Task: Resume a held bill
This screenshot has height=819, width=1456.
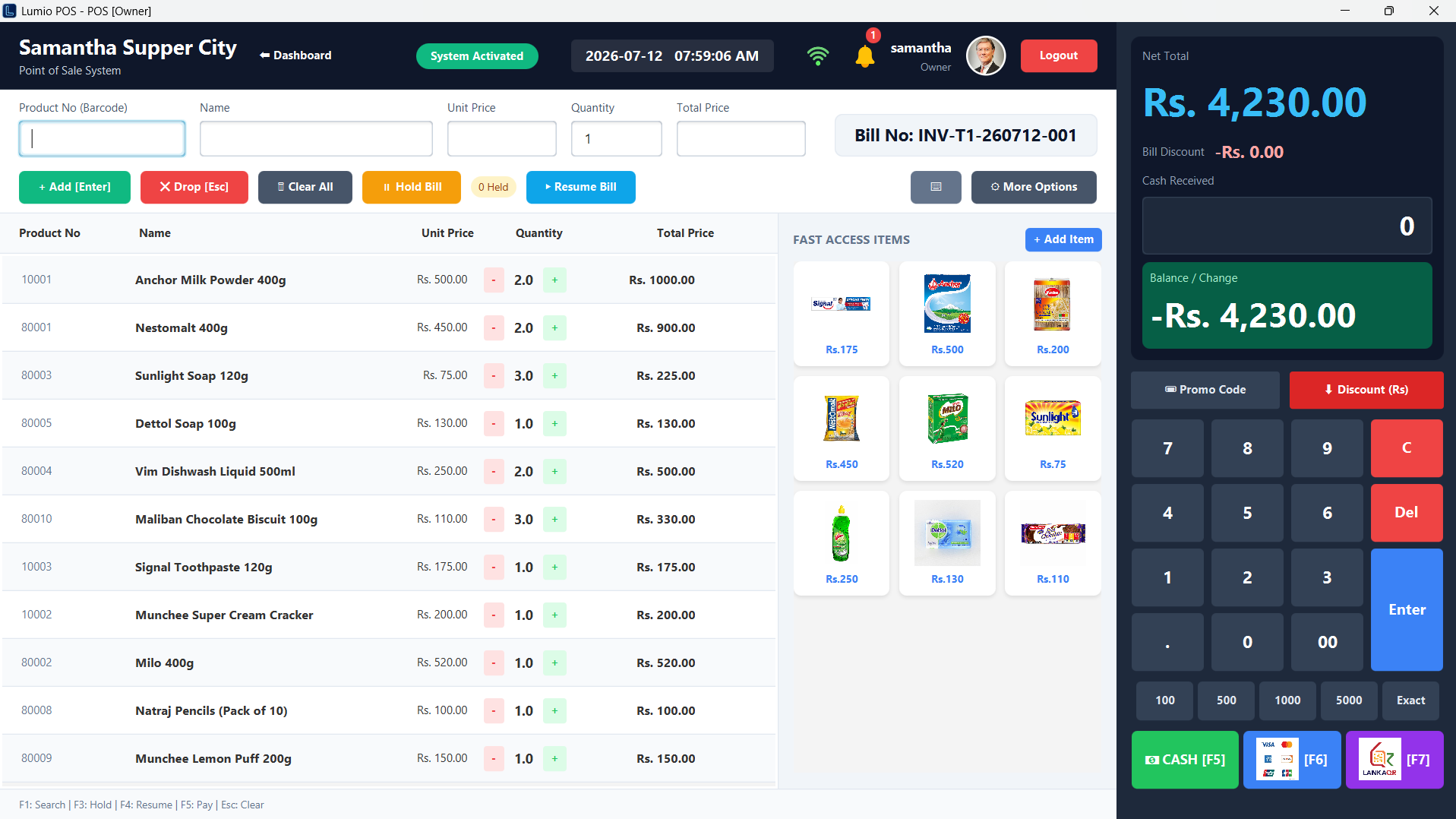Action: [x=581, y=187]
